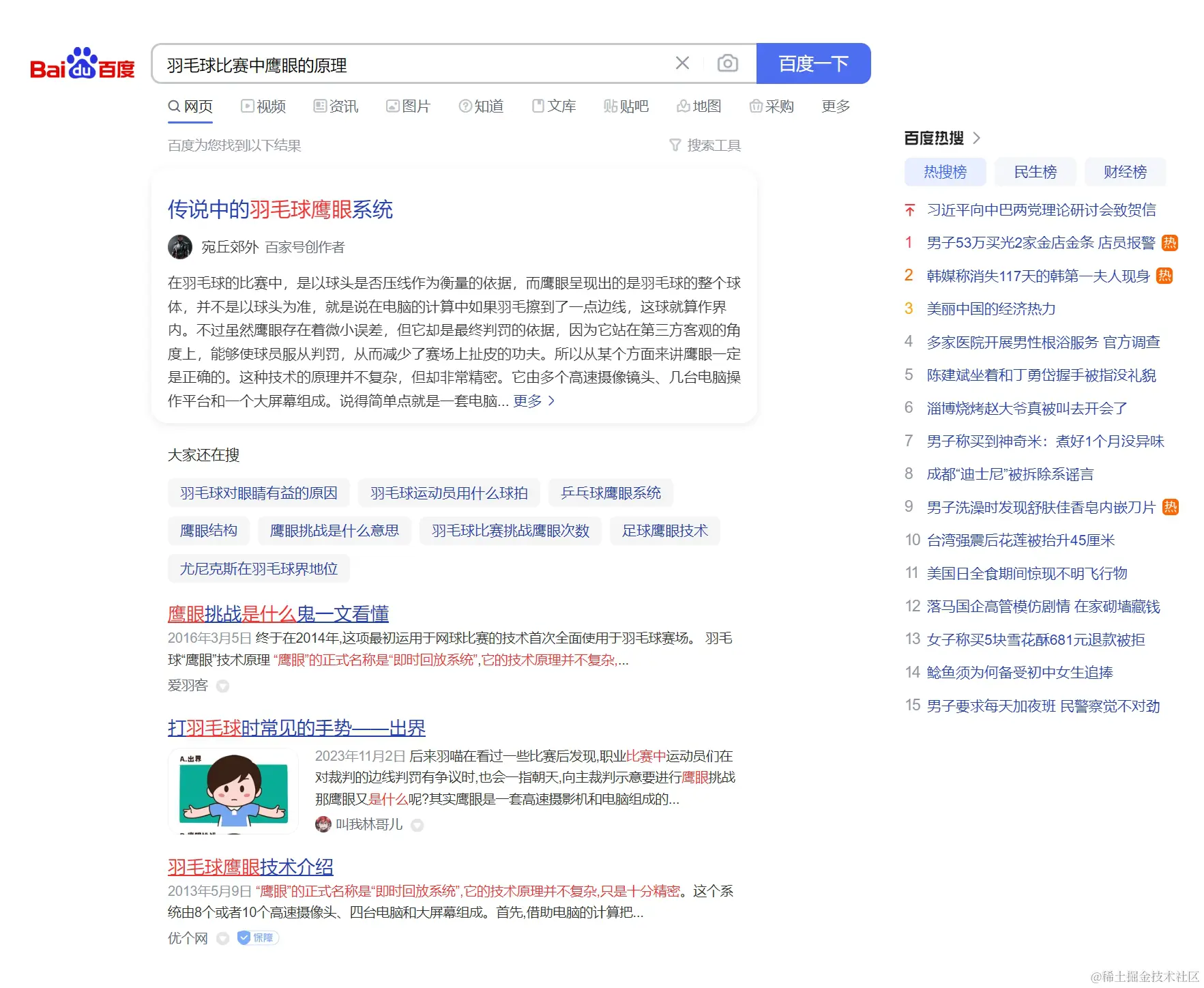Screen dimensions: 1204x988
Task: Switch to the 地图 tab
Action: [x=699, y=106]
